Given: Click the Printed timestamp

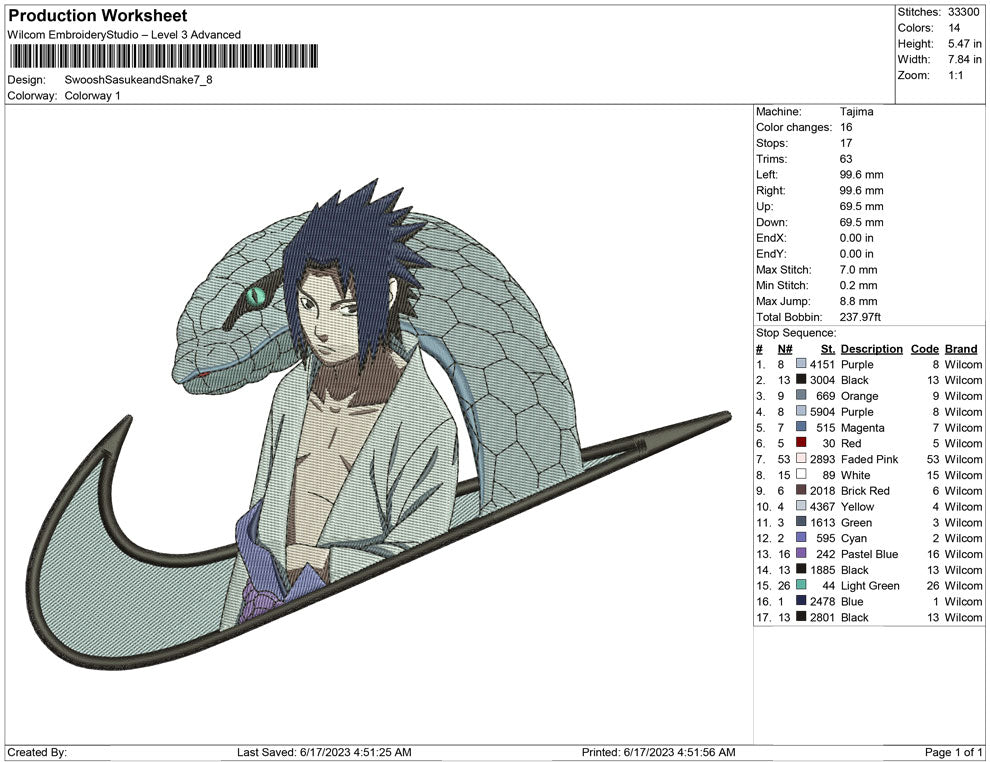Looking at the screenshot, I should (x=659, y=752).
